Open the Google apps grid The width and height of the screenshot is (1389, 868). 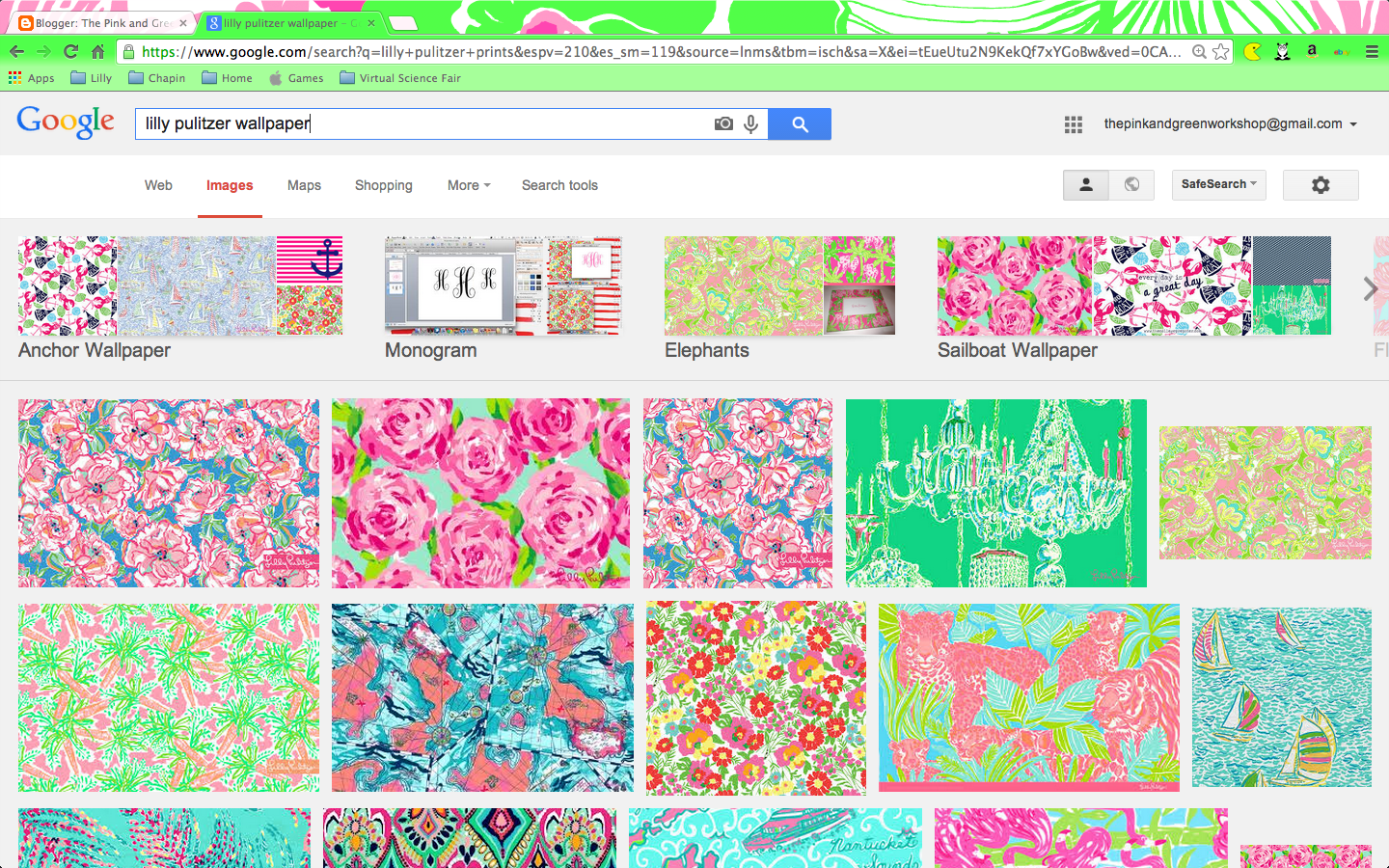click(1074, 124)
